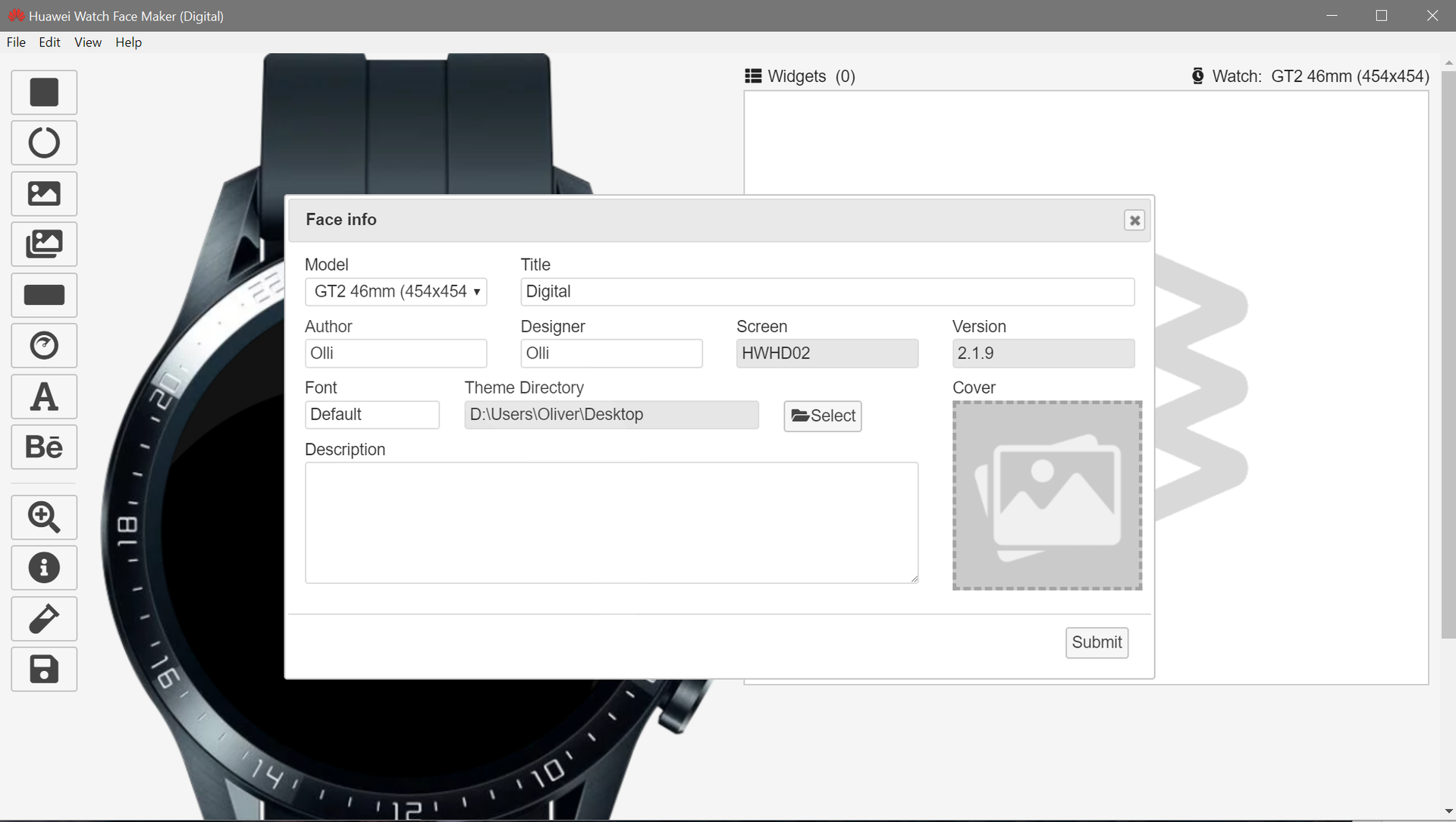The width and height of the screenshot is (1456, 822).
Task: Click the Widgets list icon
Action: click(753, 76)
